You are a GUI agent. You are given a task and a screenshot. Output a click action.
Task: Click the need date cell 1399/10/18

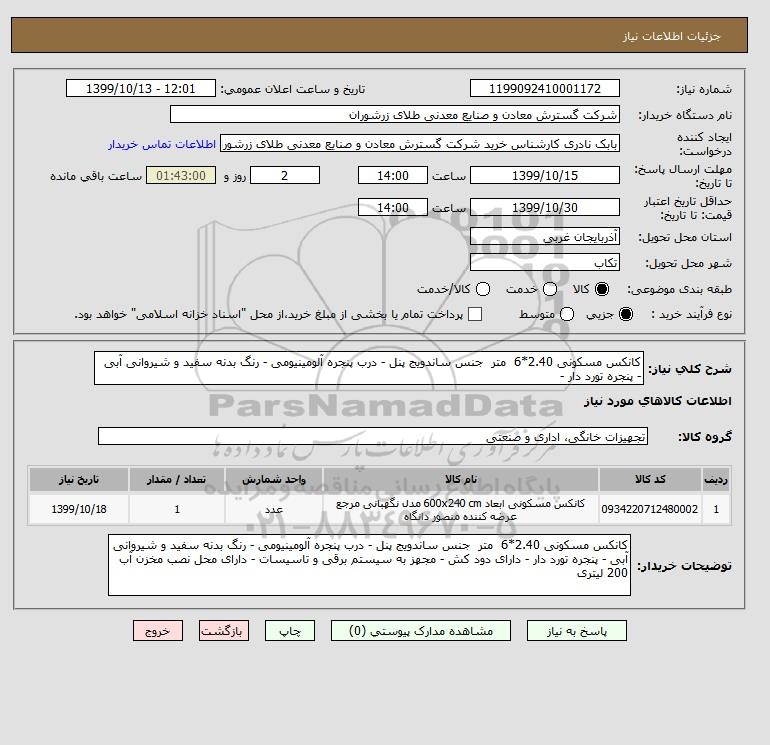79,509
